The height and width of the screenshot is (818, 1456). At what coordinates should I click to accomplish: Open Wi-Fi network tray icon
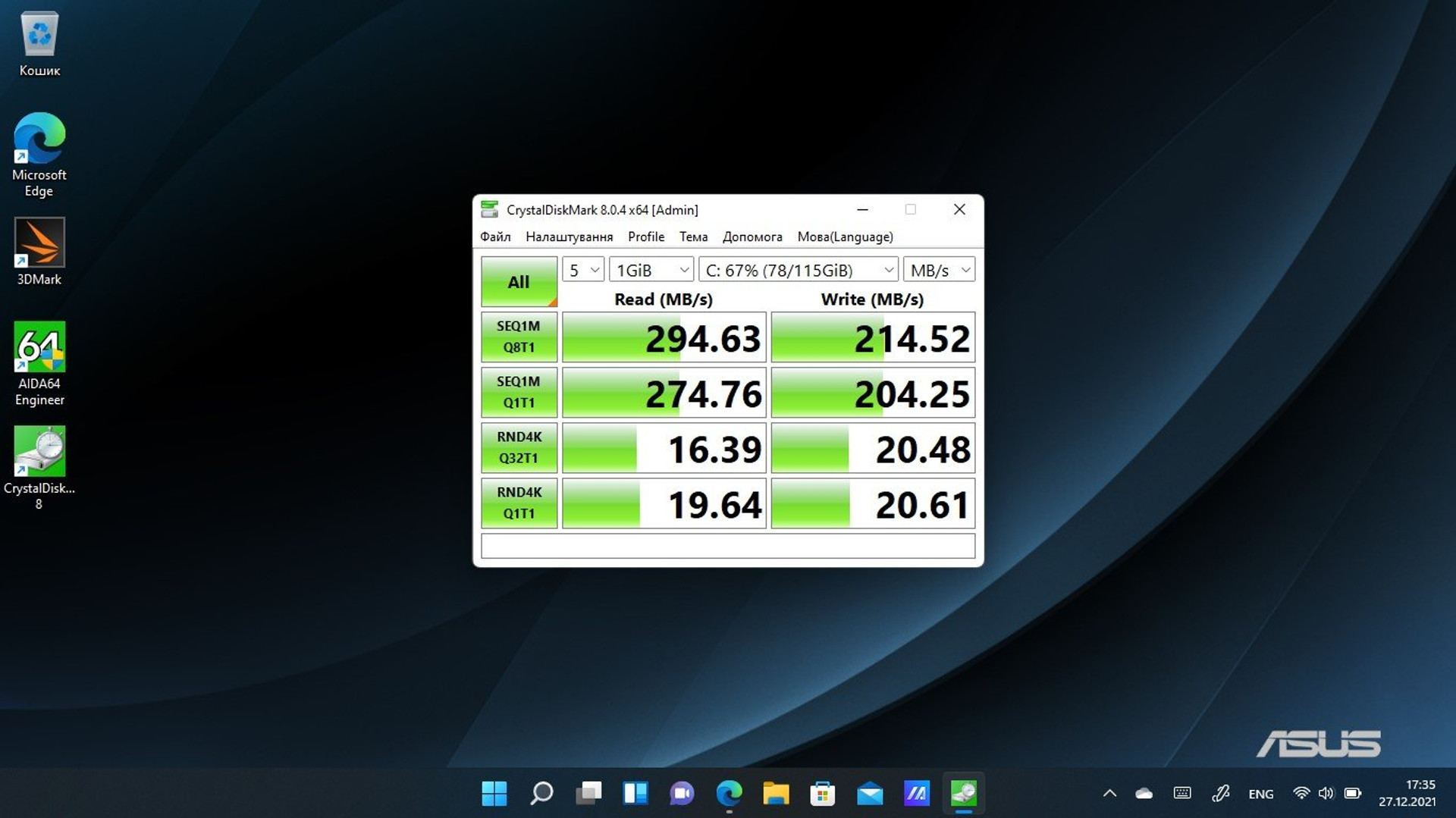point(1301,794)
